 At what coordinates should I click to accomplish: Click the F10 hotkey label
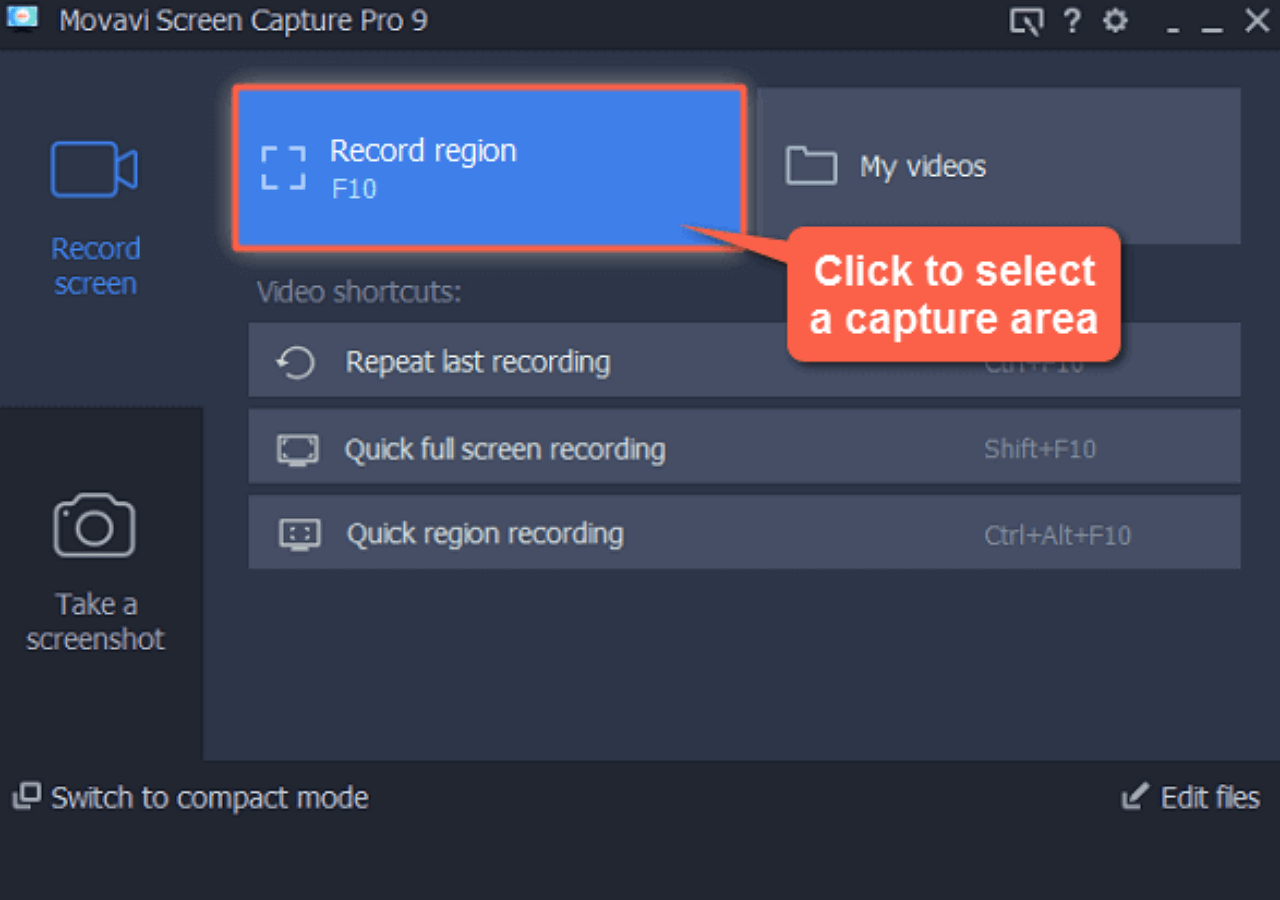coord(354,188)
